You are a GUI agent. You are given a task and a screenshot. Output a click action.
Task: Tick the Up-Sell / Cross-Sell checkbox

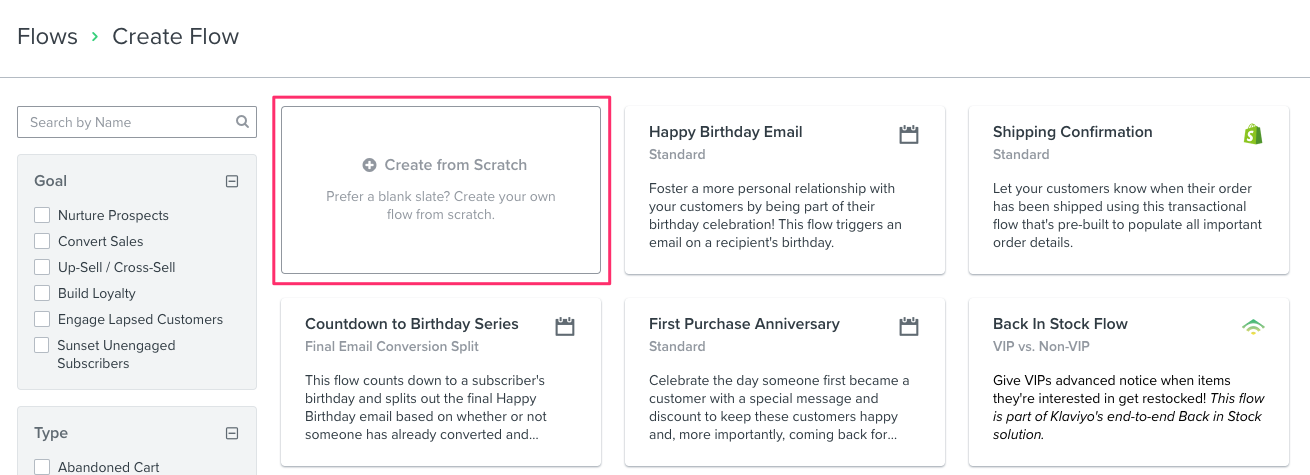pos(42,267)
